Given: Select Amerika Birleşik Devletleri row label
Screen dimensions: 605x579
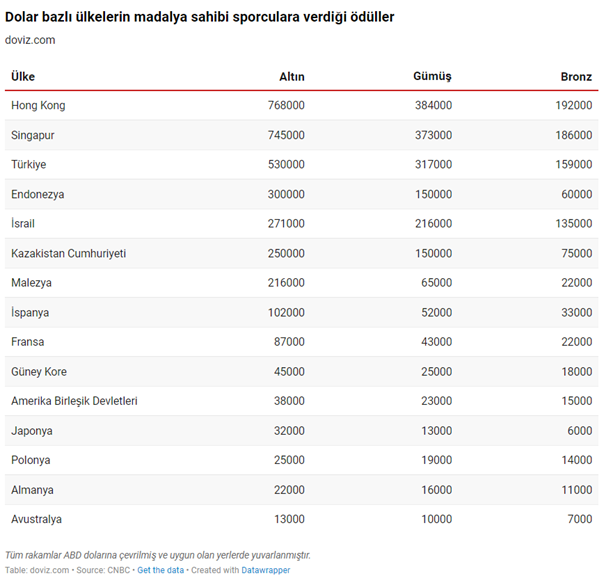Looking at the screenshot, I should (74, 401).
